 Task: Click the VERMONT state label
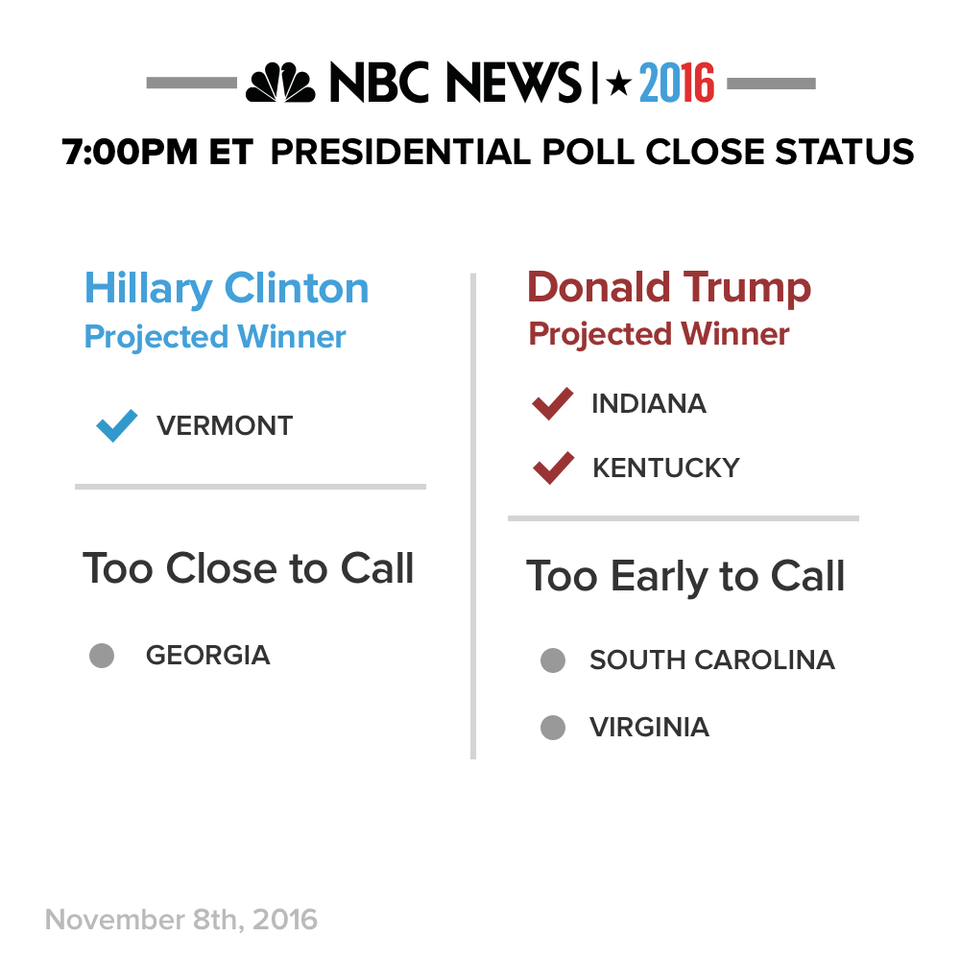pyautogui.click(x=225, y=426)
